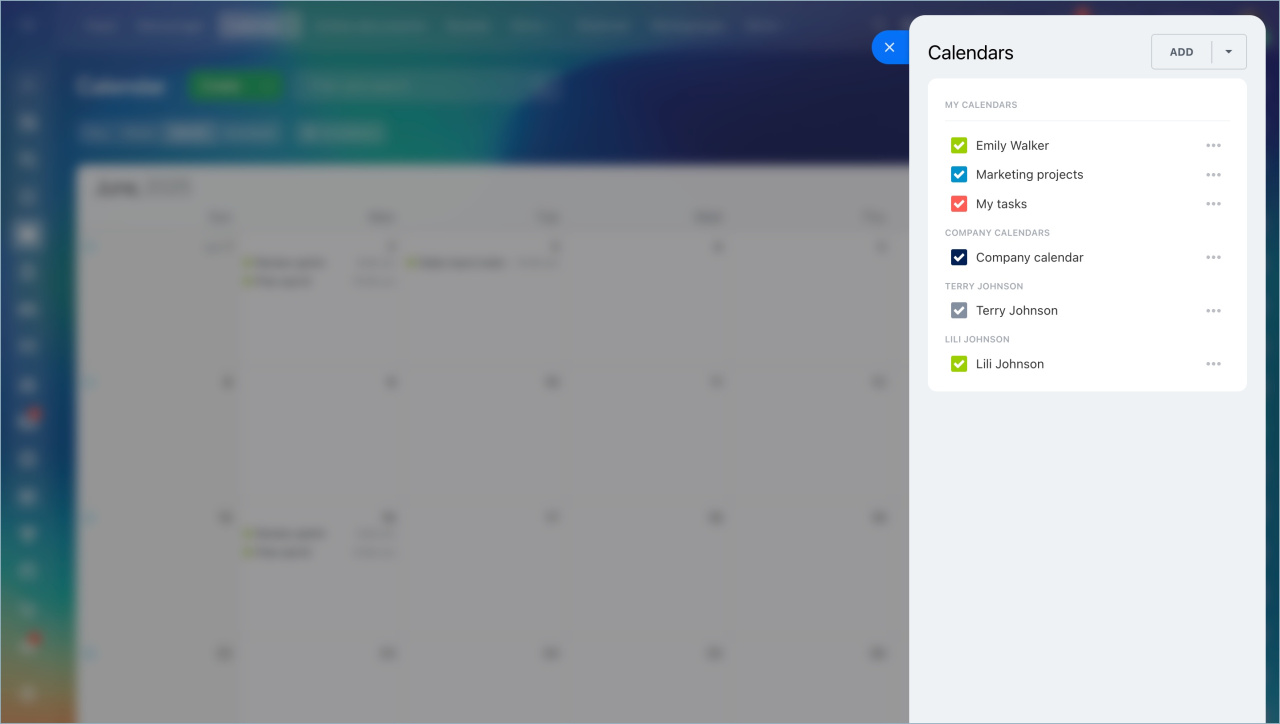Uncheck the Emily Walker calendar
Viewport: 1280px width, 724px height.
959,145
